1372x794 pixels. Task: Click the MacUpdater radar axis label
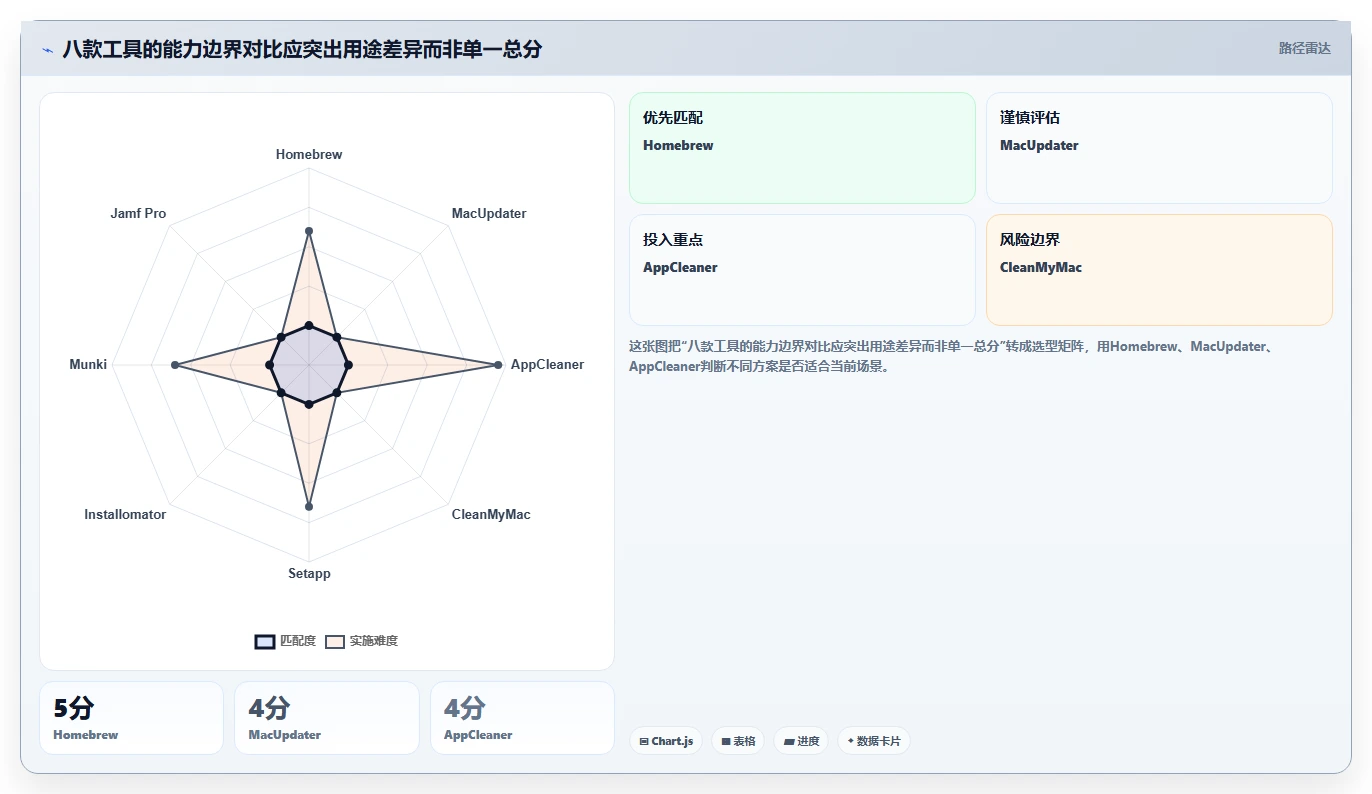(489, 214)
